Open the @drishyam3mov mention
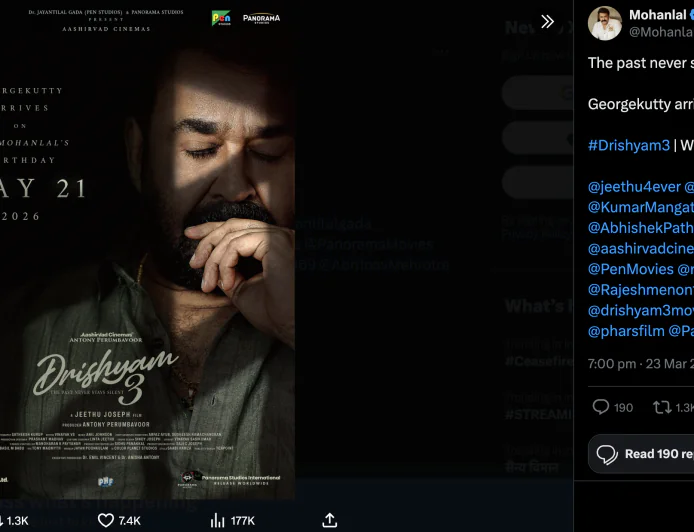The width and height of the screenshot is (694, 532). coord(640,310)
